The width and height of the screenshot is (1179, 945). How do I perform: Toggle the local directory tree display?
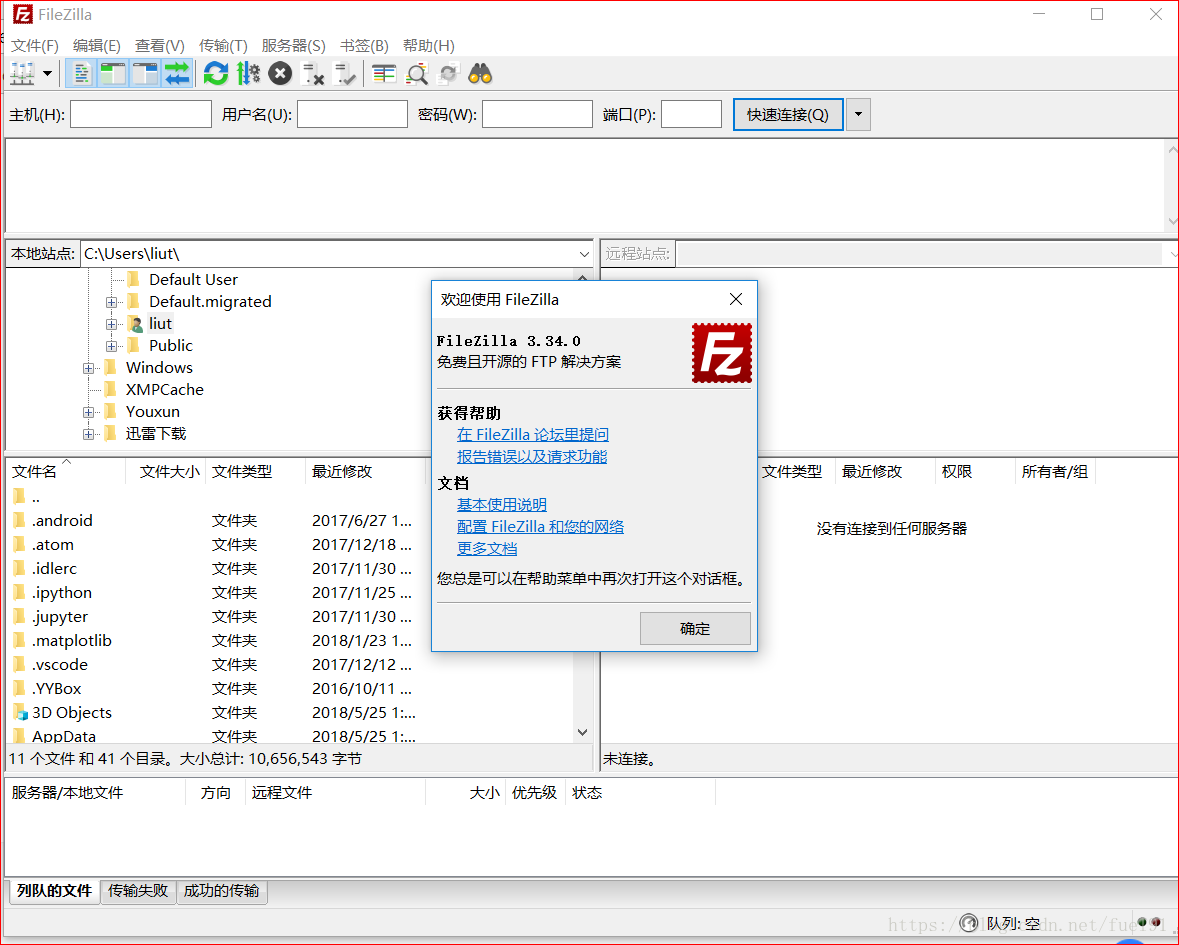[113, 74]
